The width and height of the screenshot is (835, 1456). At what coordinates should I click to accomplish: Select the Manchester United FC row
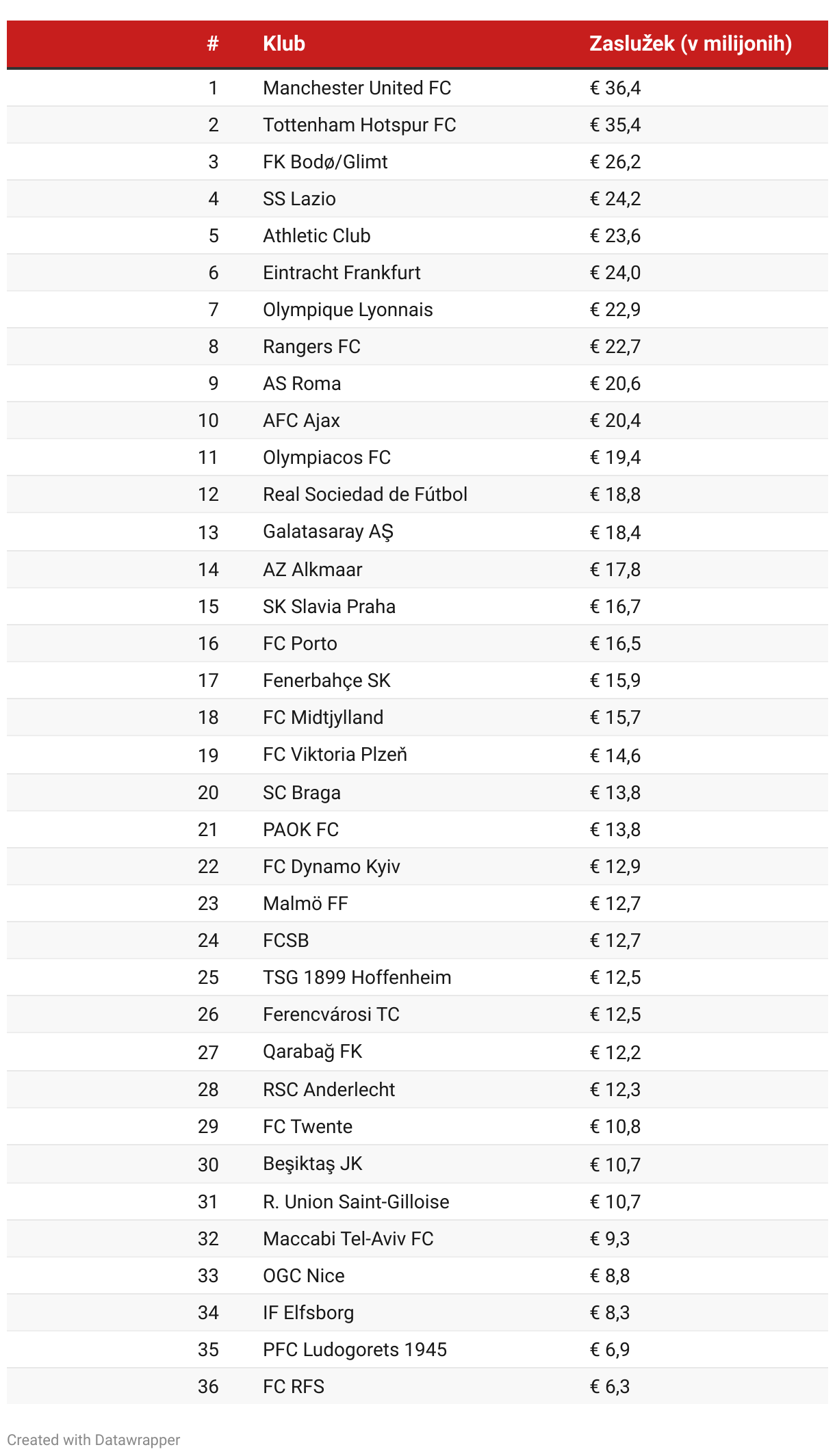(417, 88)
